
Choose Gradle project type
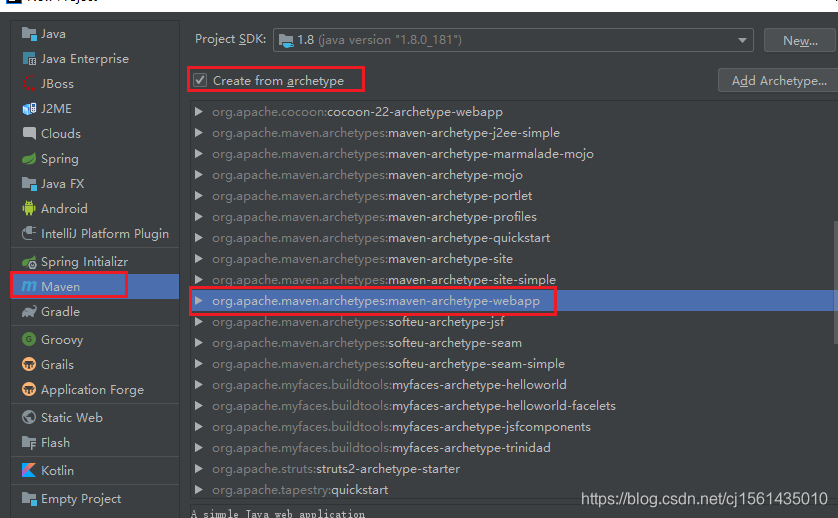(95, 312)
